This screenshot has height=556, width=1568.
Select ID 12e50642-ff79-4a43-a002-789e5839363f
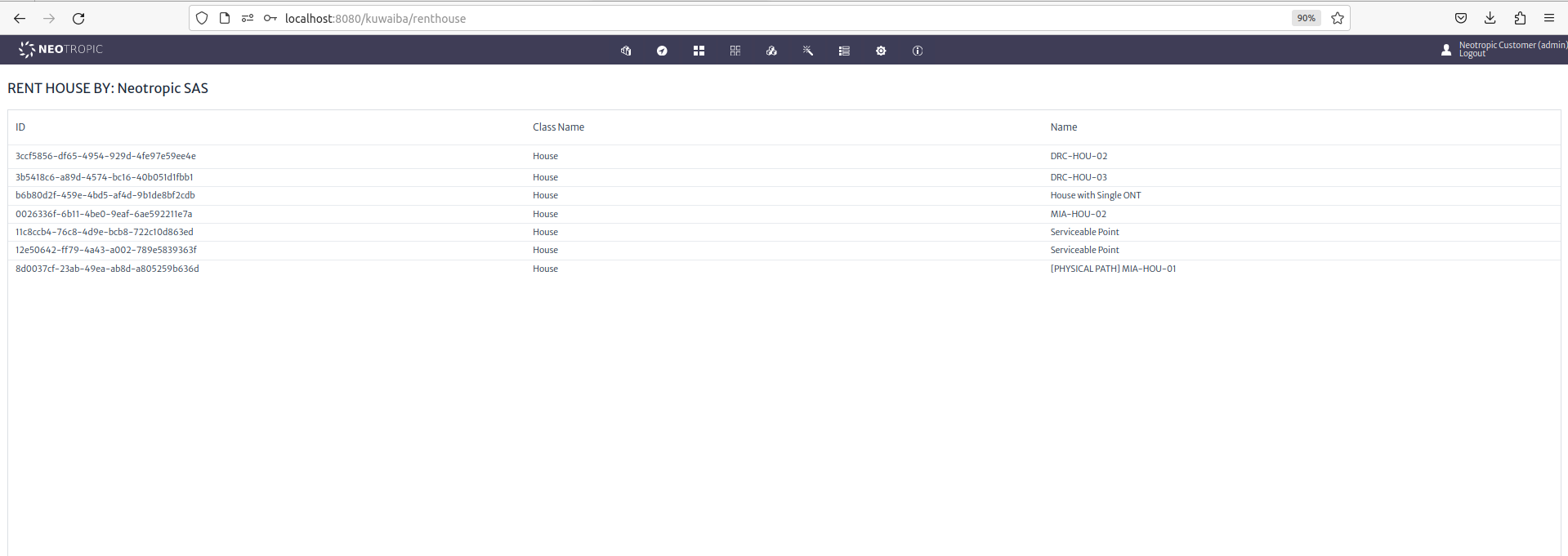click(106, 250)
